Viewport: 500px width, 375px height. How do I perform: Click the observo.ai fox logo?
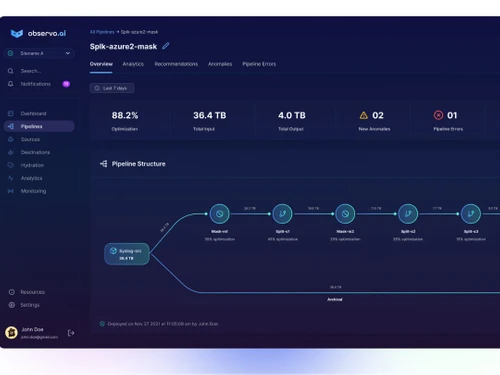pos(17,33)
